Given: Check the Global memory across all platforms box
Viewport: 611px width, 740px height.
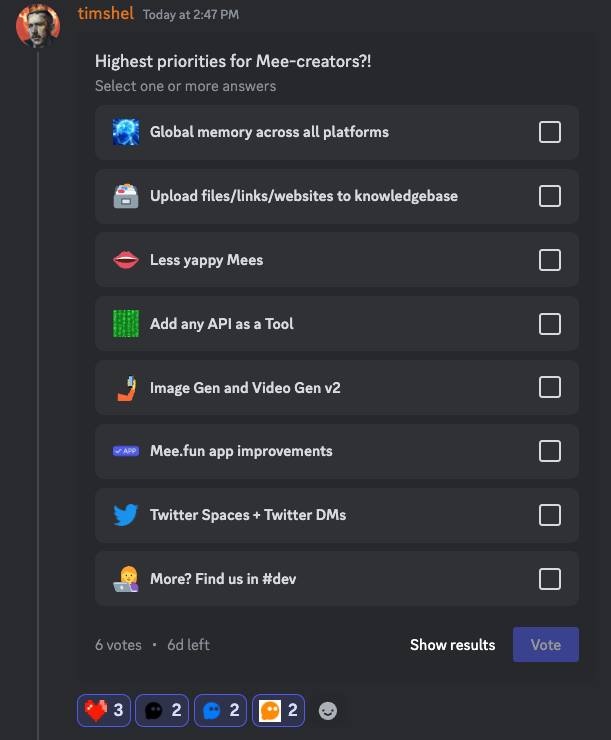Looking at the screenshot, I should 550,132.
